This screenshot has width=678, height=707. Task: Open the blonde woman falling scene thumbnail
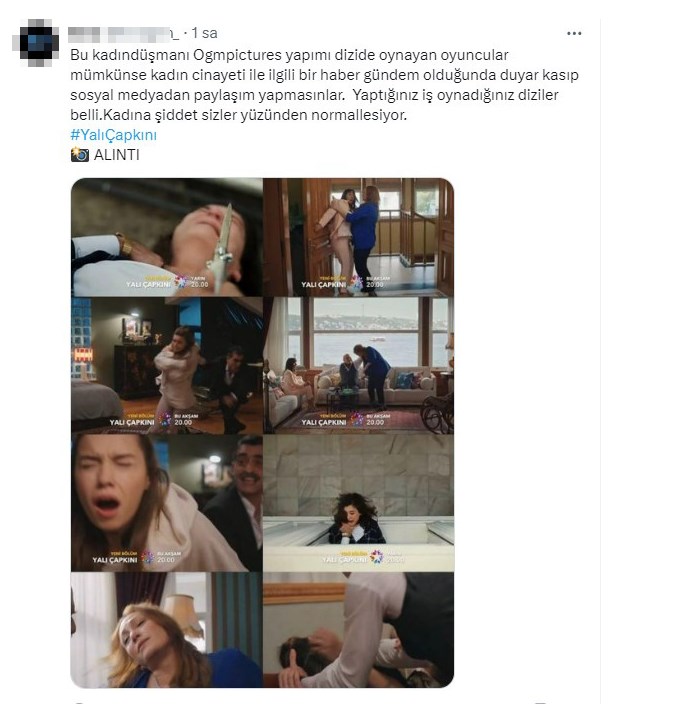pos(167,630)
